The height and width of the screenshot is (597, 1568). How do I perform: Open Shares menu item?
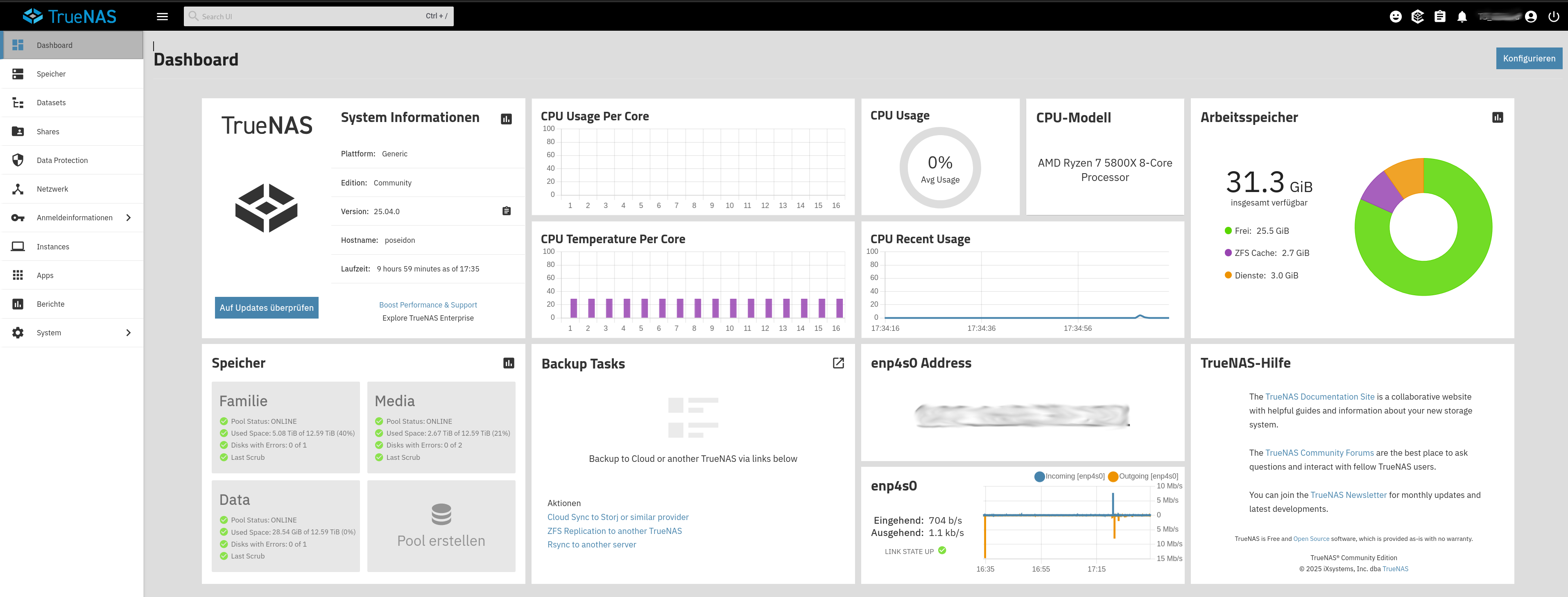point(72,131)
